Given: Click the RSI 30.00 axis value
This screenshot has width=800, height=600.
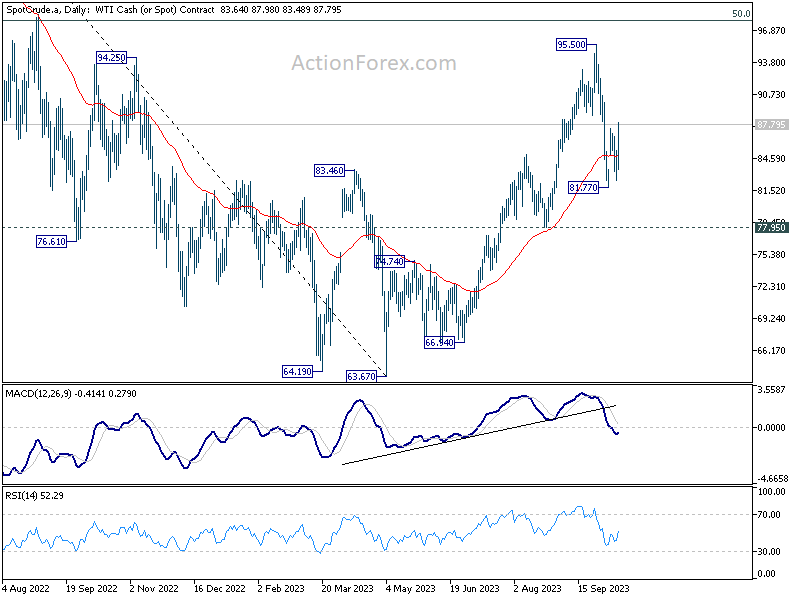Looking at the screenshot, I should (770, 552).
